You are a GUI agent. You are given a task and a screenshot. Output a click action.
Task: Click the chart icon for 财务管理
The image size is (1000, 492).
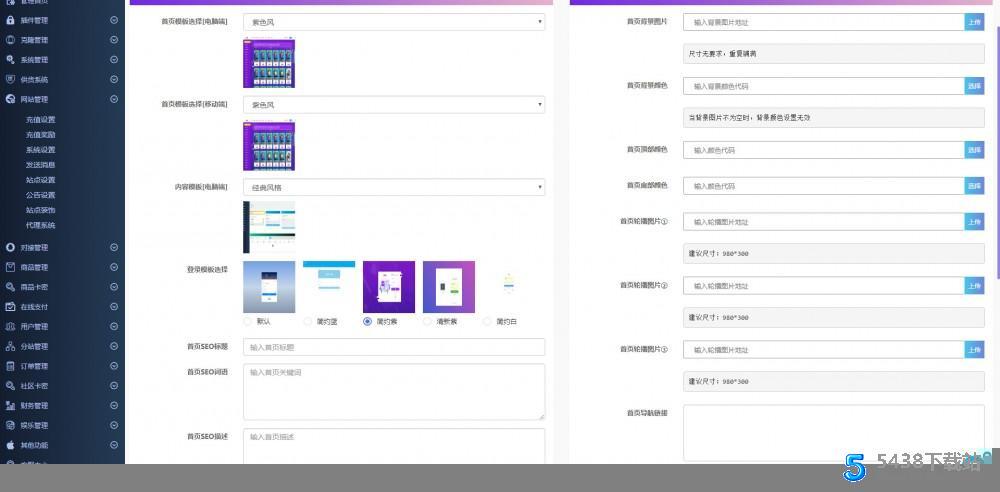tap(10, 406)
